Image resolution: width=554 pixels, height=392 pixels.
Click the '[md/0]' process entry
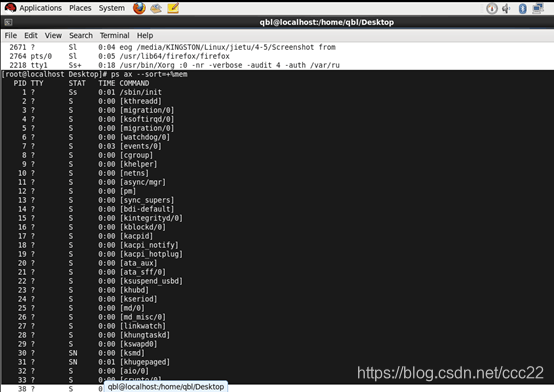point(132,308)
